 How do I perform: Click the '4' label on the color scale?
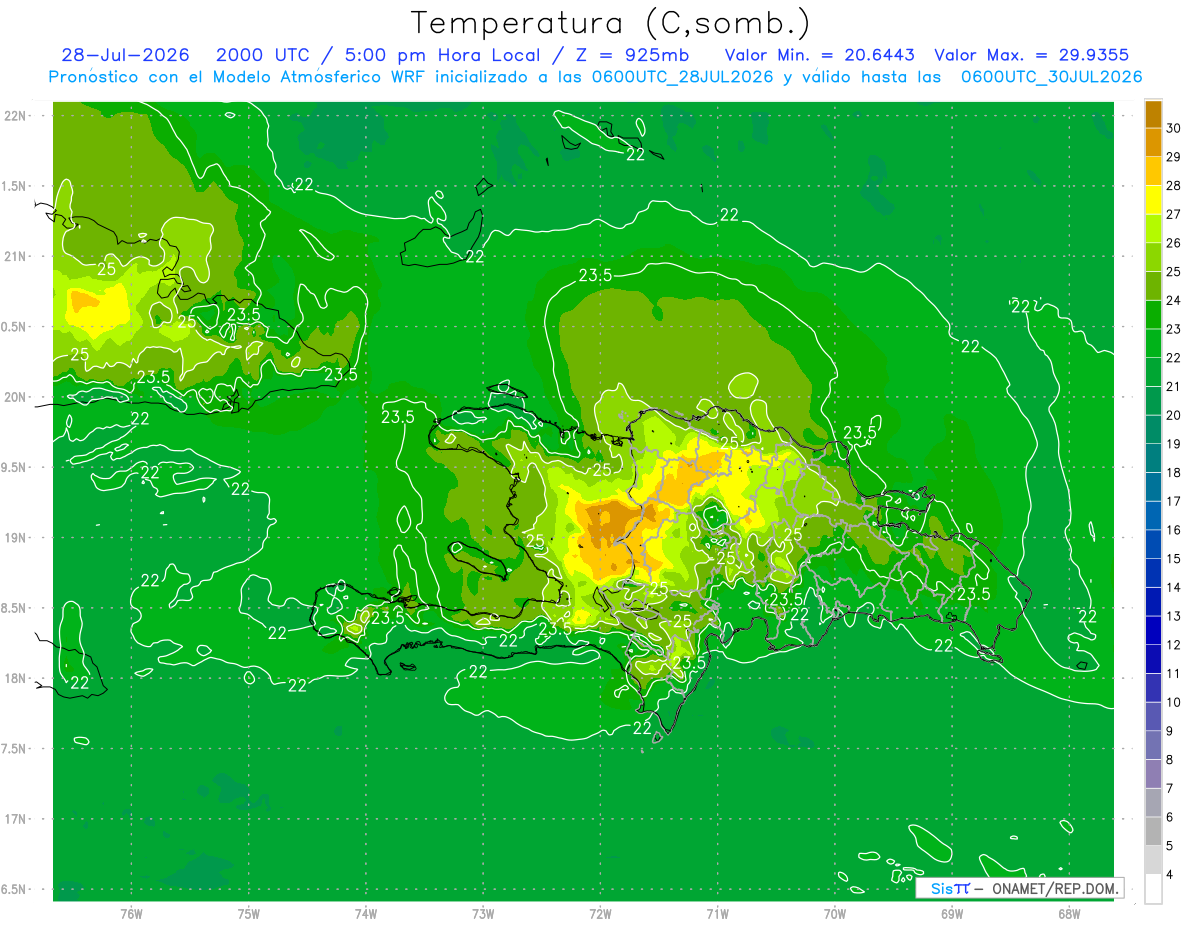[x=1170, y=874]
